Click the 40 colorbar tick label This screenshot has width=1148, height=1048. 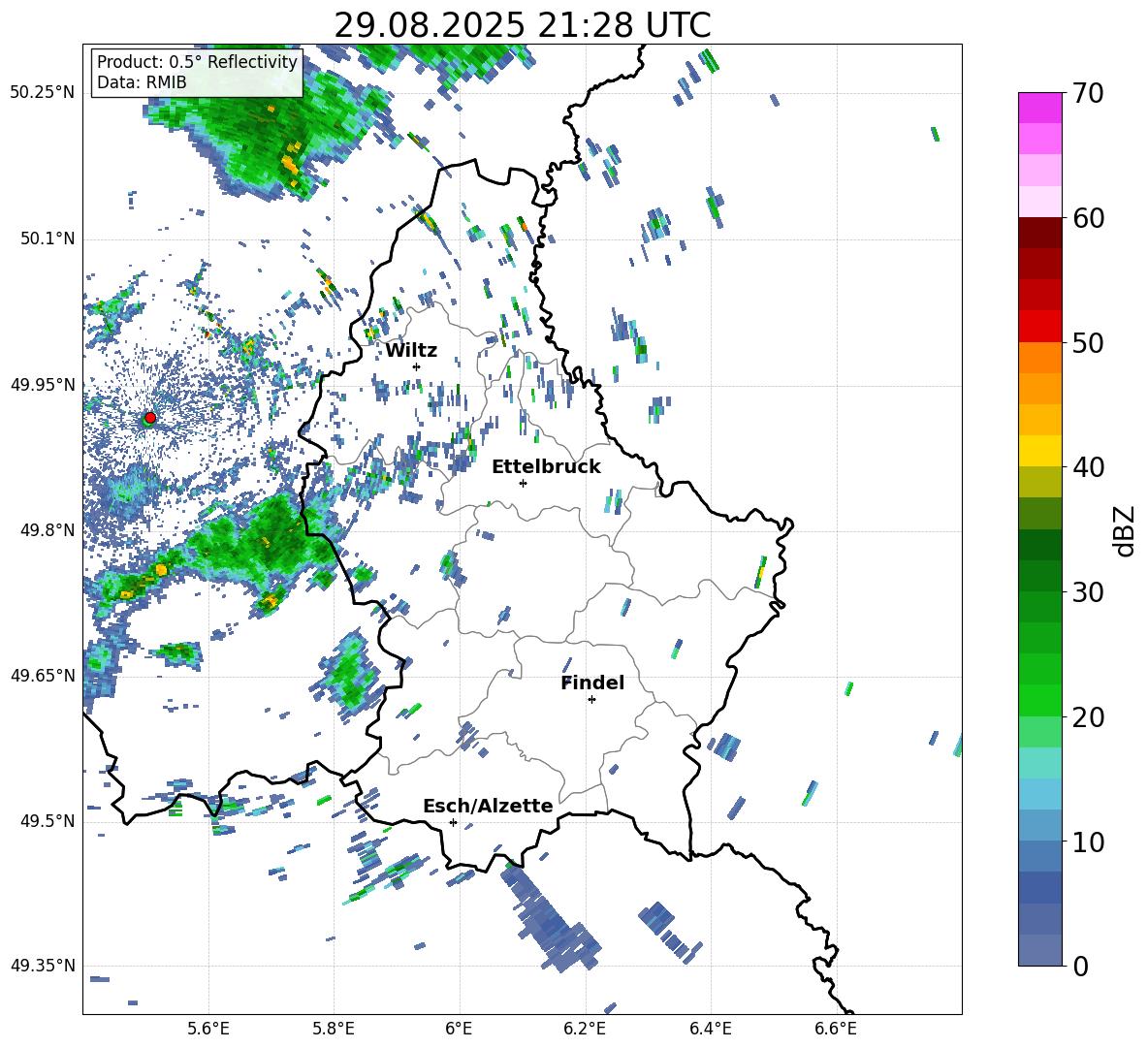tap(1087, 467)
